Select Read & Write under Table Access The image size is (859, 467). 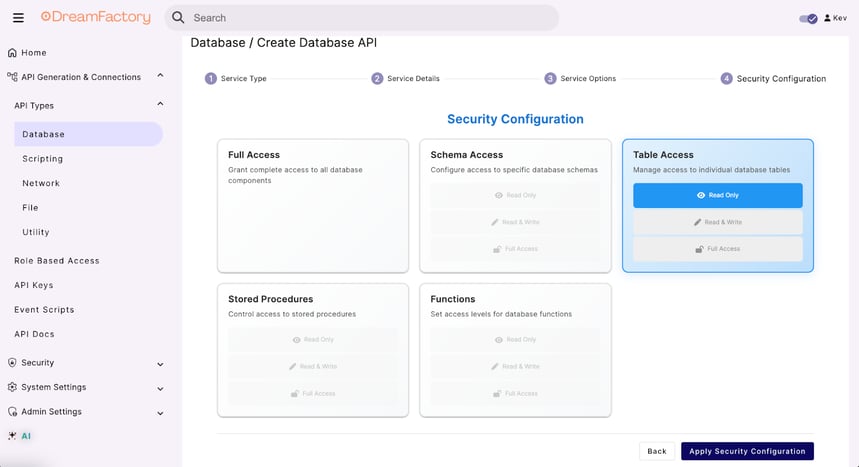(x=718, y=222)
